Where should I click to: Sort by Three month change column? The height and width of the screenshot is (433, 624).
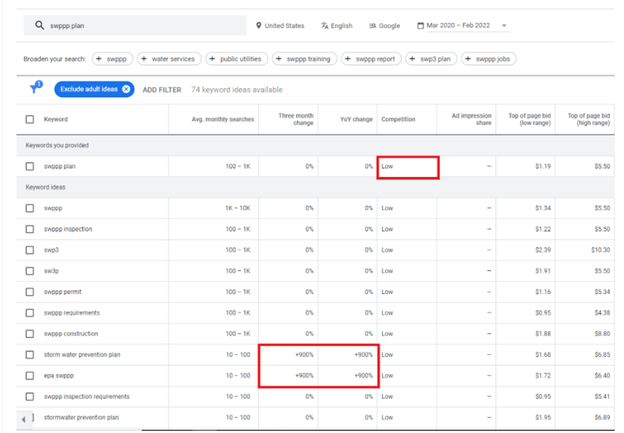pyautogui.click(x=296, y=119)
